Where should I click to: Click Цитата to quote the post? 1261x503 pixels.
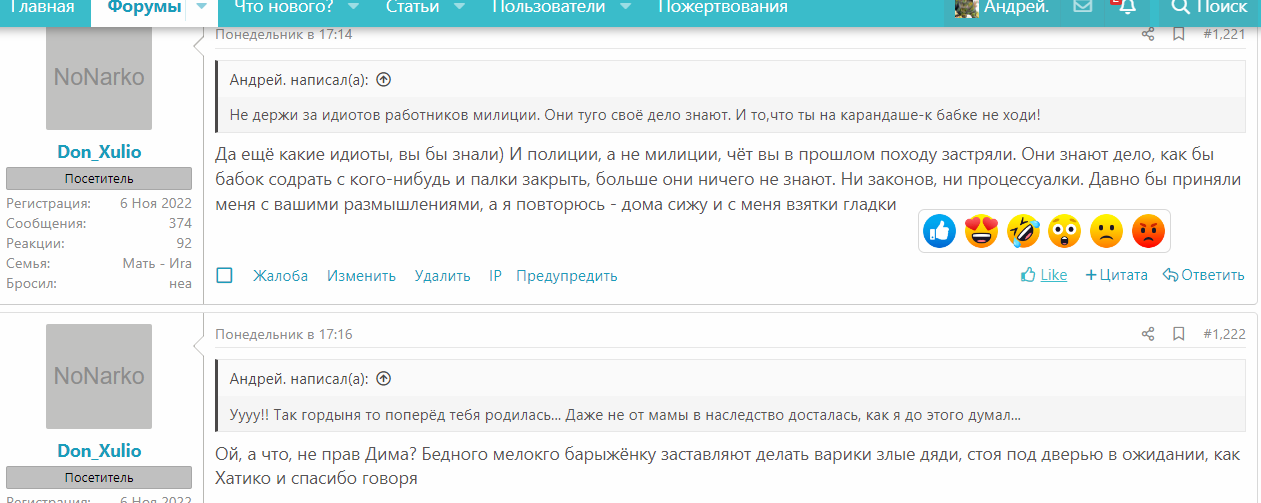point(1117,275)
